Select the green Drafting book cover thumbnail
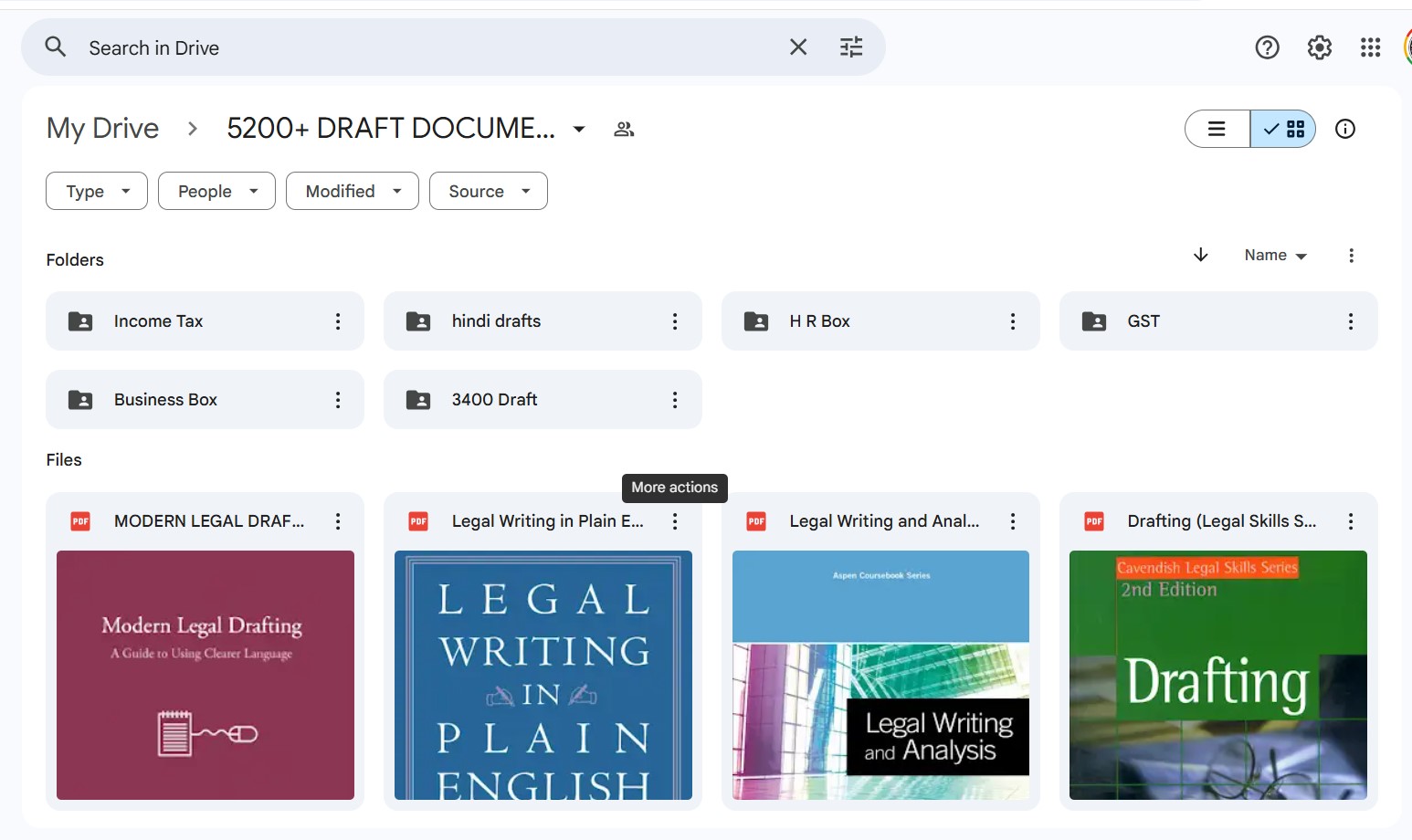1412x840 pixels. point(1218,675)
